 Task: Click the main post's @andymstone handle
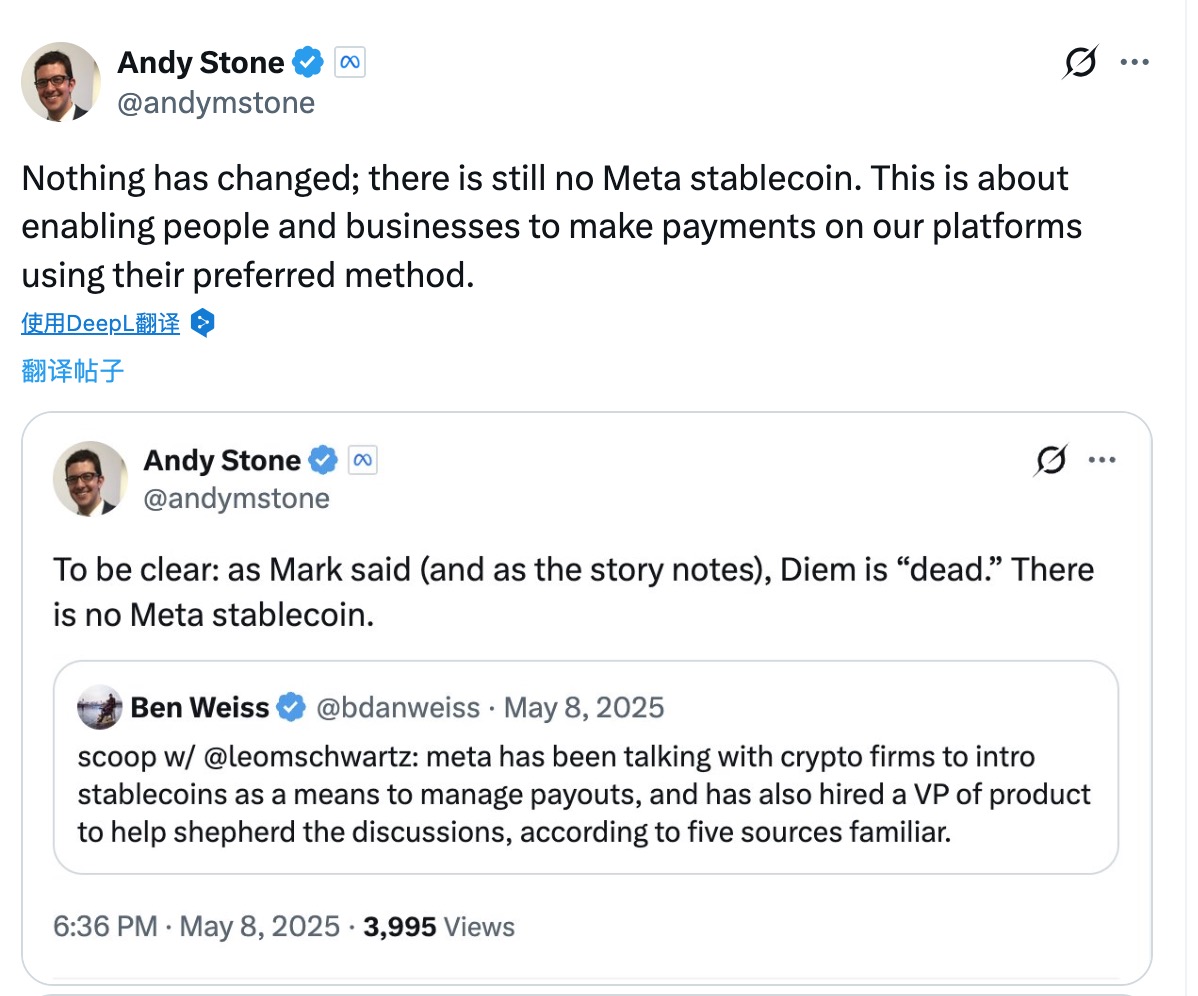(216, 102)
